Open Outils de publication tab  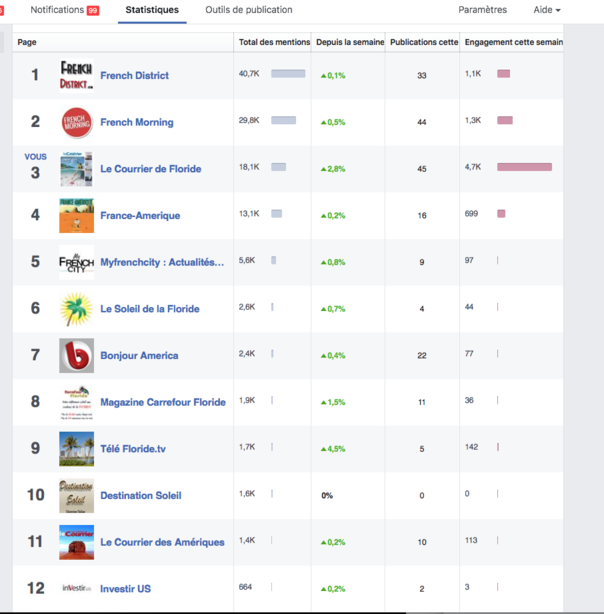click(x=249, y=10)
